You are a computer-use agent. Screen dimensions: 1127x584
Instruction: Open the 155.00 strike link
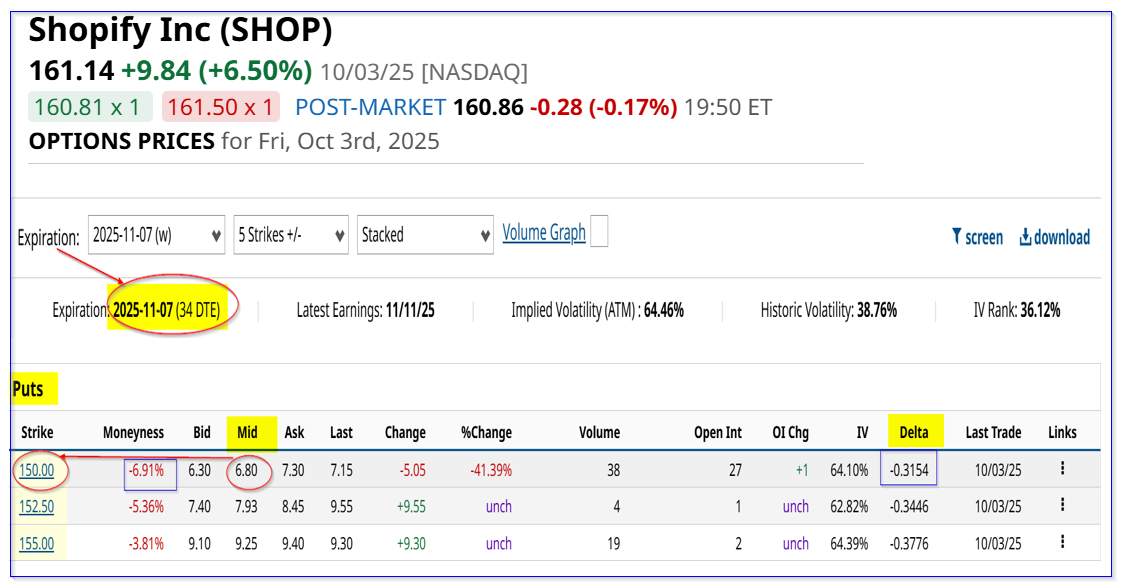[36, 543]
